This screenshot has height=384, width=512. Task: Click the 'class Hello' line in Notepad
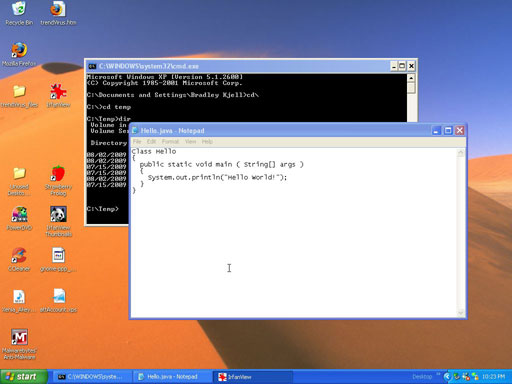(x=154, y=151)
